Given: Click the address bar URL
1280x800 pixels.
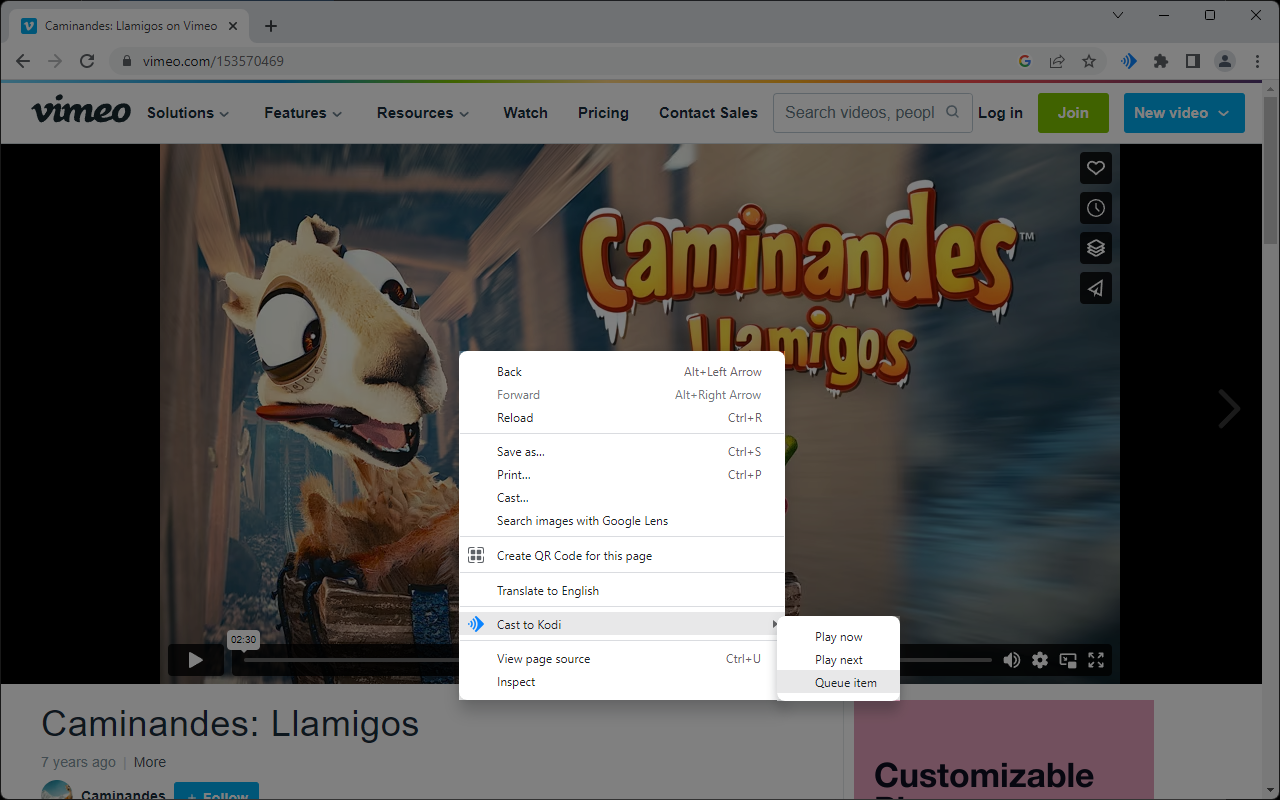Looking at the screenshot, I should click(x=213, y=61).
